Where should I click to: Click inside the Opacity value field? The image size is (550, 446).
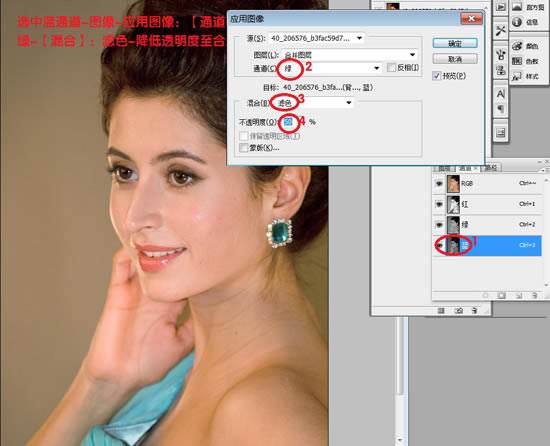pos(288,122)
